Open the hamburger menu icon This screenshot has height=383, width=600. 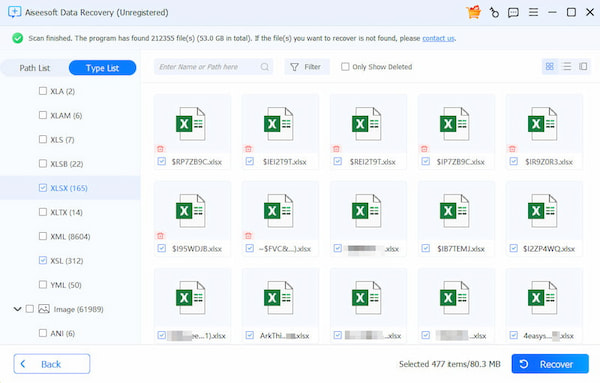533,12
